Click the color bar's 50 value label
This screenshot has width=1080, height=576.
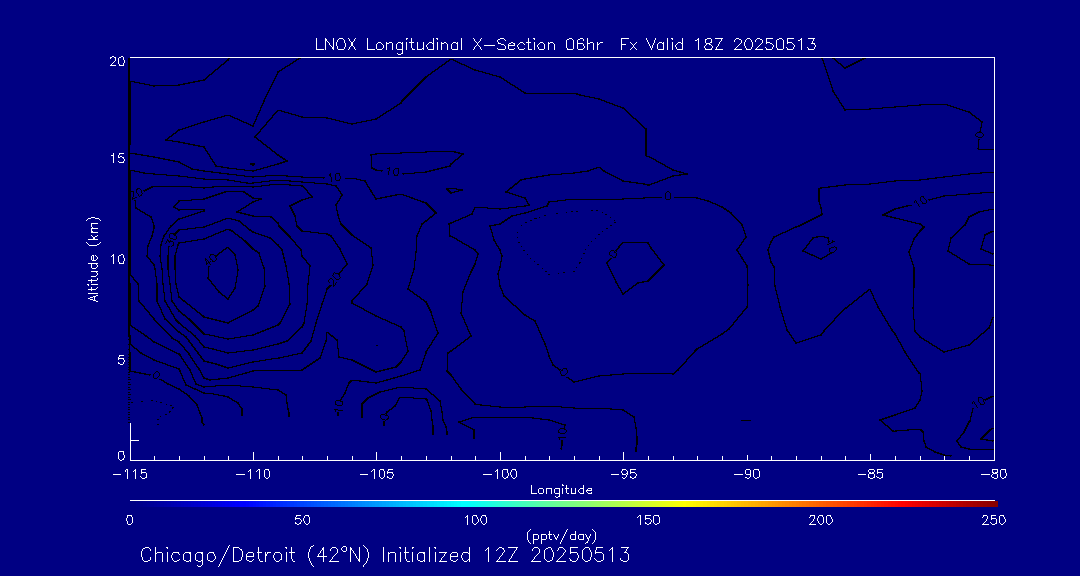(x=302, y=520)
